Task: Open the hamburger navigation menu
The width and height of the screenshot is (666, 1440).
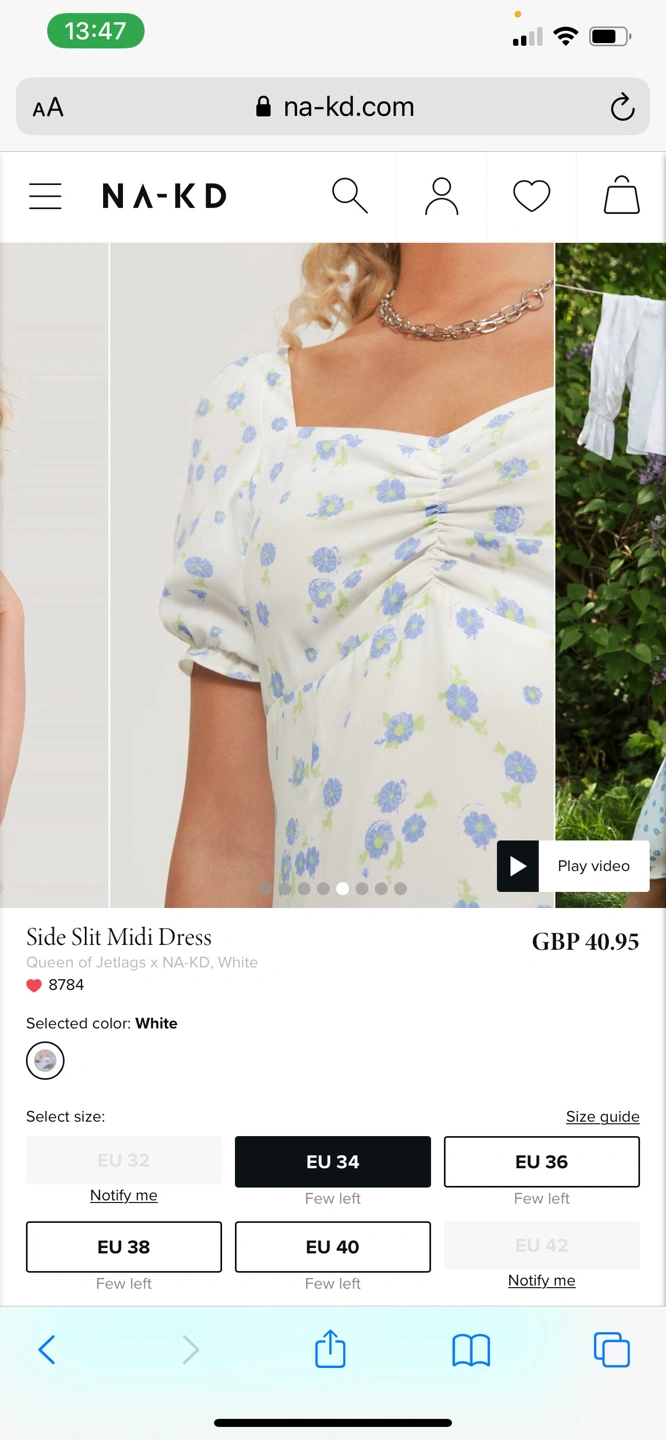Action: [x=45, y=196]
